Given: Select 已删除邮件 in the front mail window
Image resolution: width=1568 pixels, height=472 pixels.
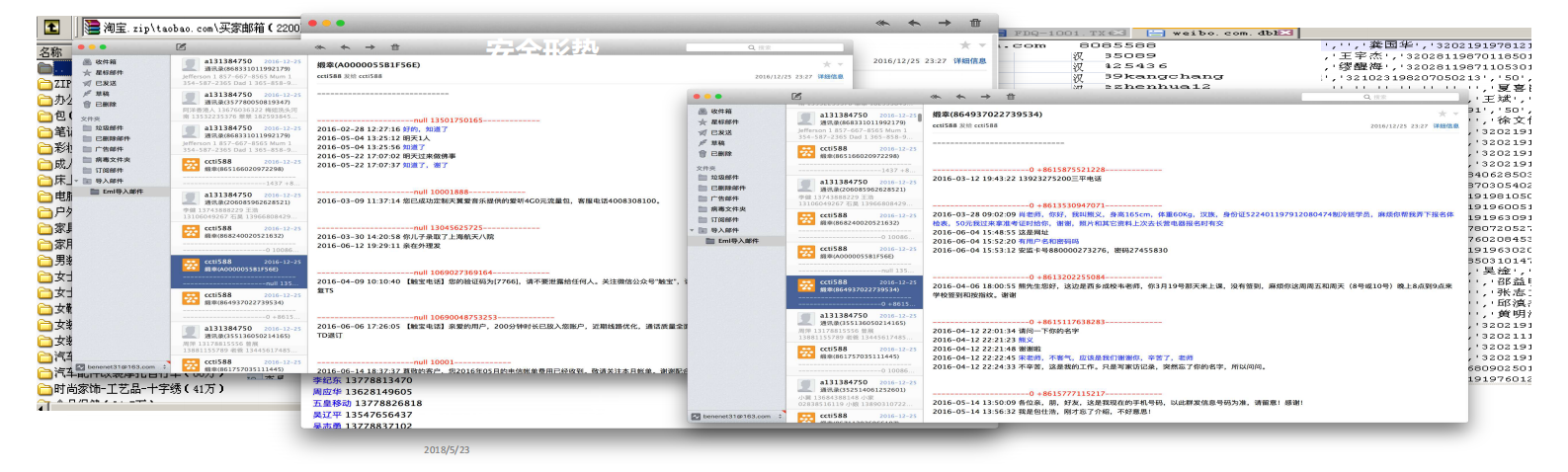Looking at the screenshot, I should (x=728, y=188).
